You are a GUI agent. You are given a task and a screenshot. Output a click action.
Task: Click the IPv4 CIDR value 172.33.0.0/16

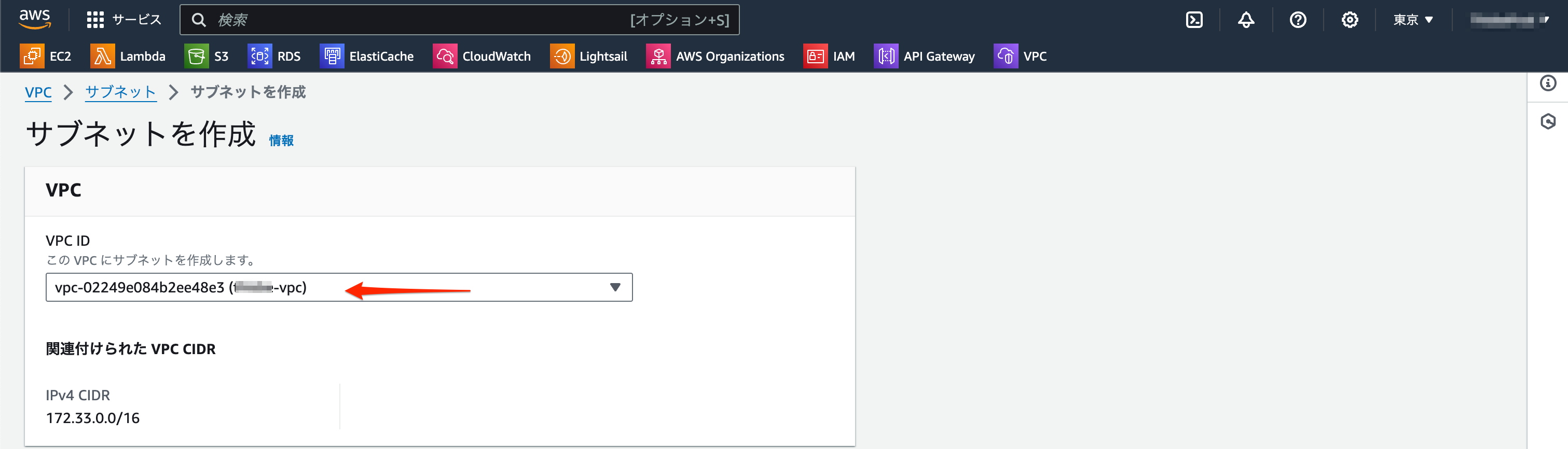tap(92, 418)
